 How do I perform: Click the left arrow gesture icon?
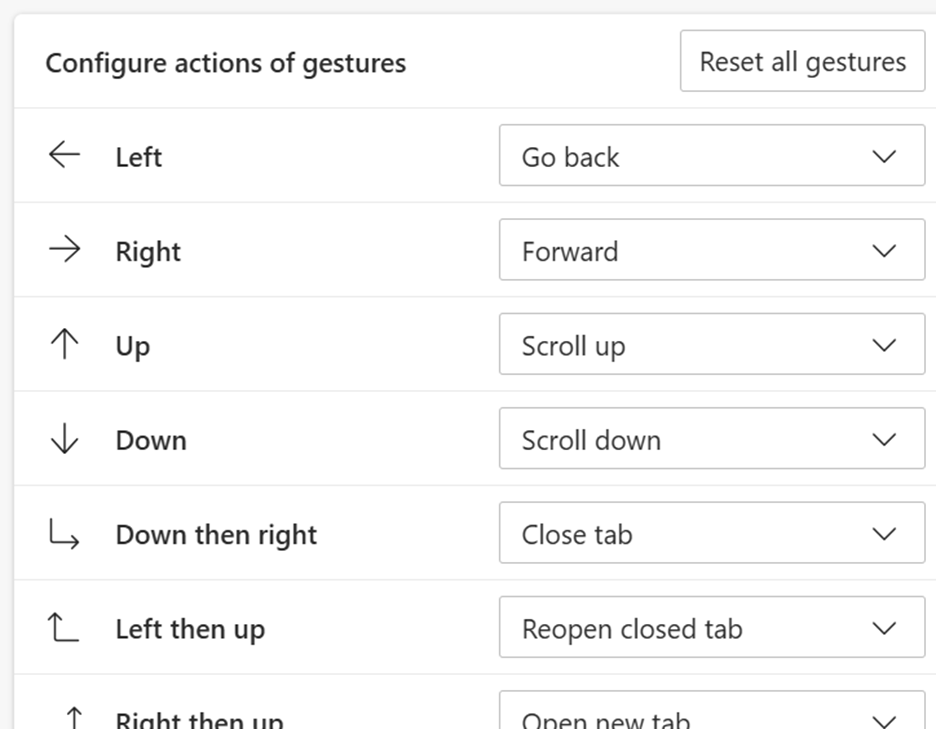64,155
